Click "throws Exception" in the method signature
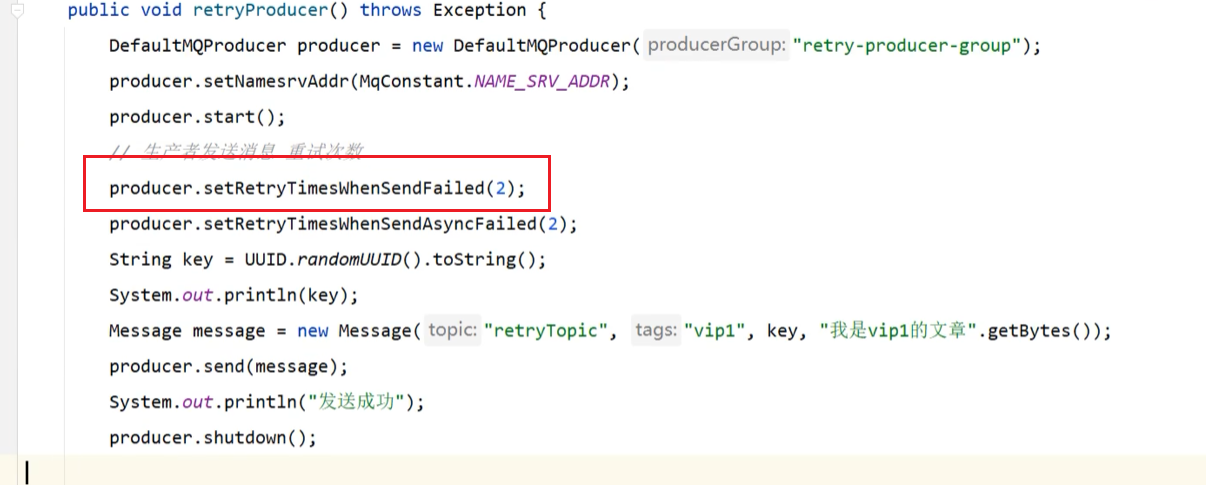Image resolution: width=1206 pixels, height=485 pixels. click(x=443, y=11)
